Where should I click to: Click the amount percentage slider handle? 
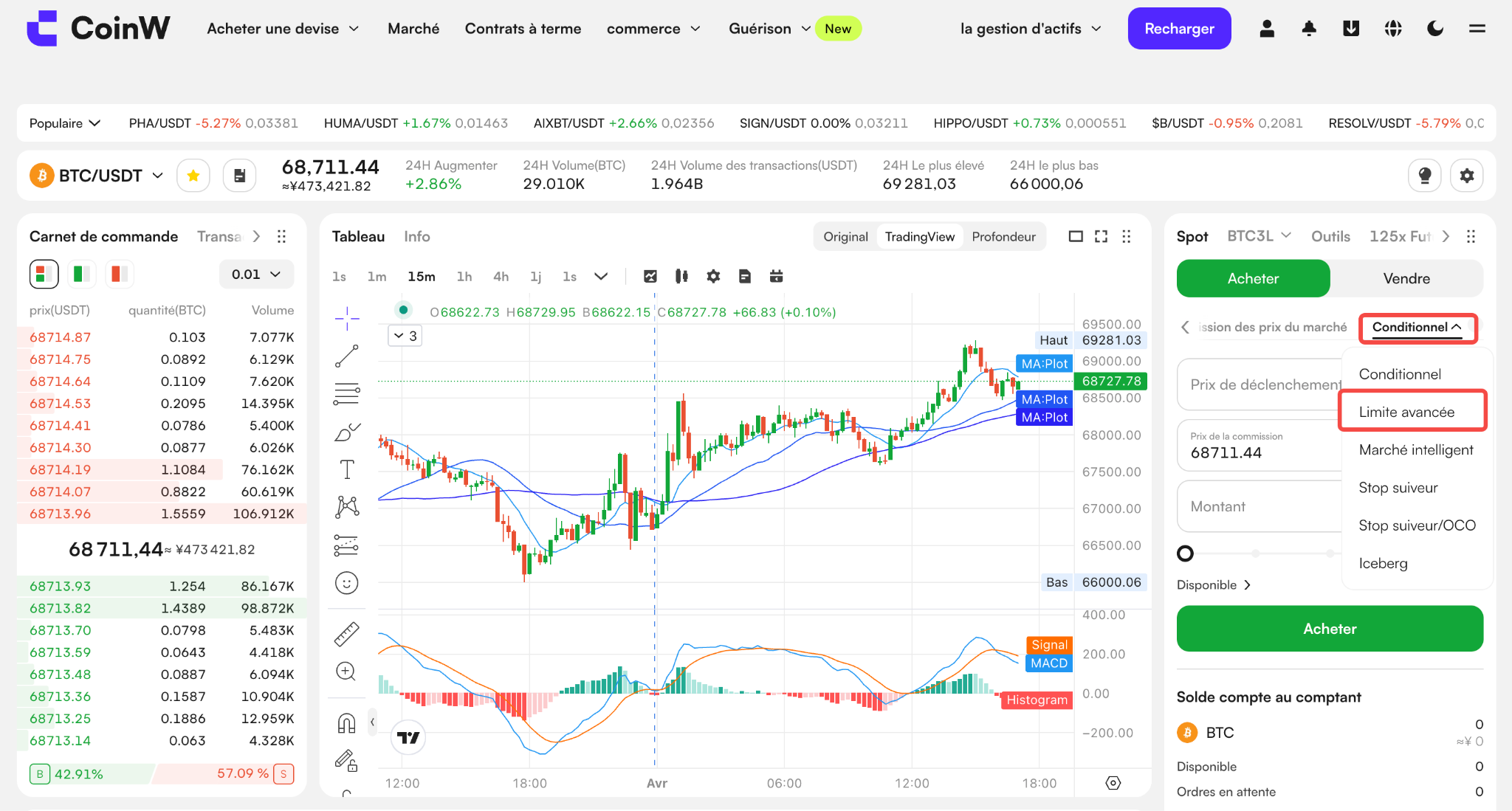tap(1185, 553)
